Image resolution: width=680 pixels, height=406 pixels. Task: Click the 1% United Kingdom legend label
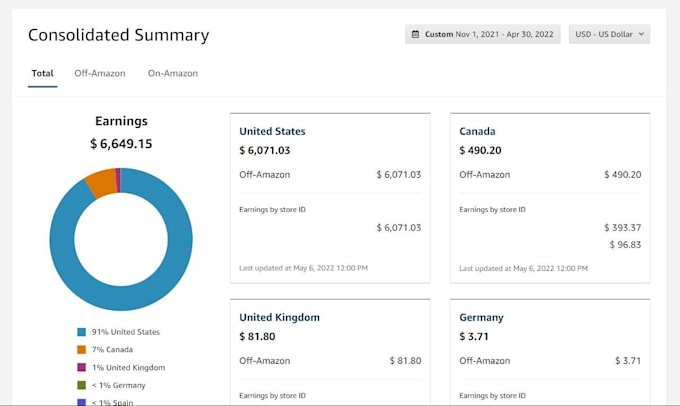(x=128, y=367)
